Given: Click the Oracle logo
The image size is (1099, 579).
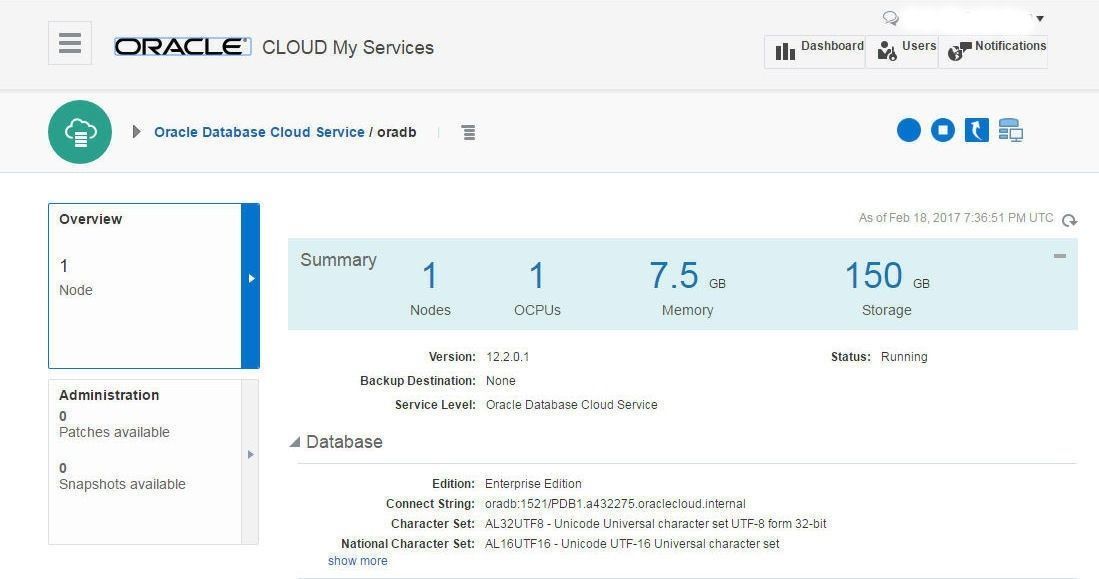Looking at the screenshot, I should pos(182,47).
